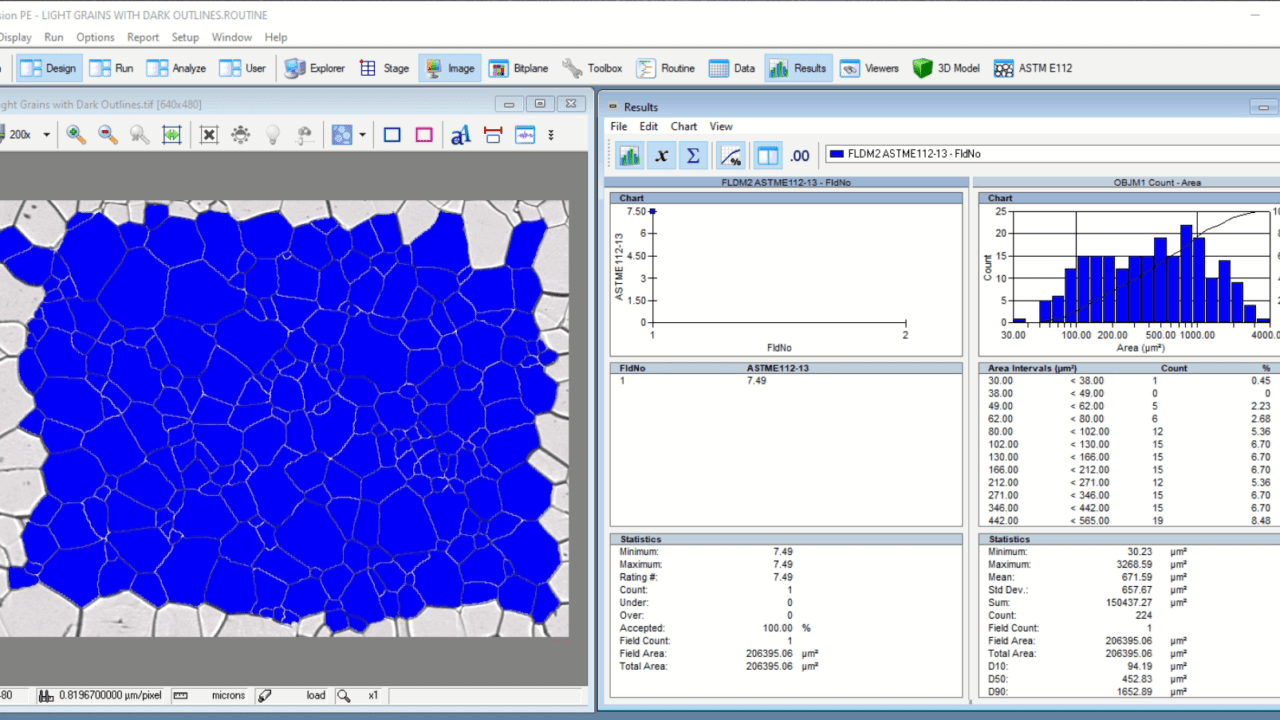Open the Toolbox
The height and width of the screenshot is (720, 1280).
coord(593,67)
